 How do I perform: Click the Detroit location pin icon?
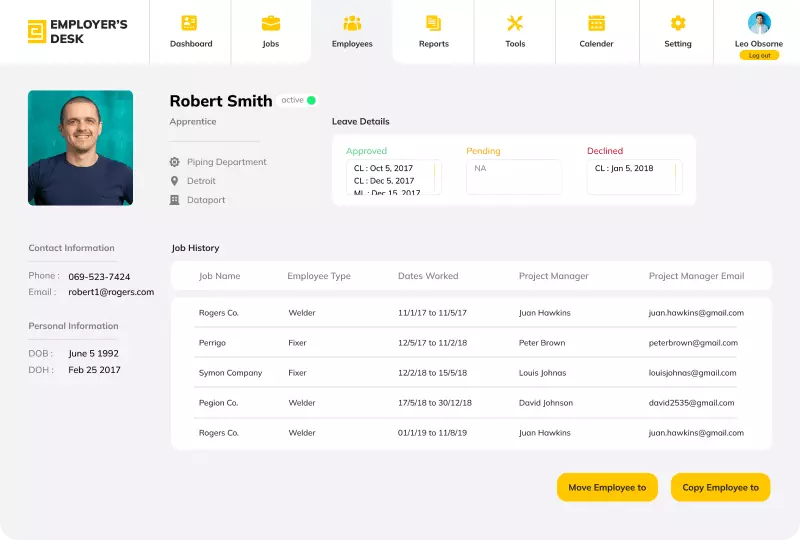(x=175, y=181)
